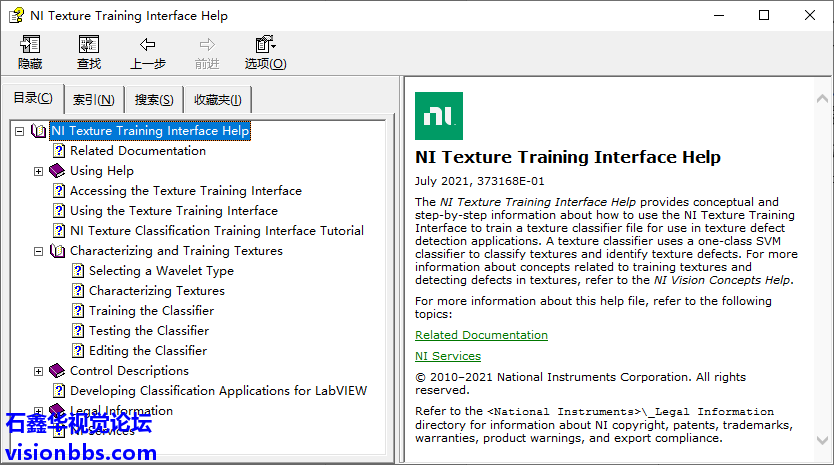Click the Locate (查找) toolbar icon
834x465 pixels.
89,45
